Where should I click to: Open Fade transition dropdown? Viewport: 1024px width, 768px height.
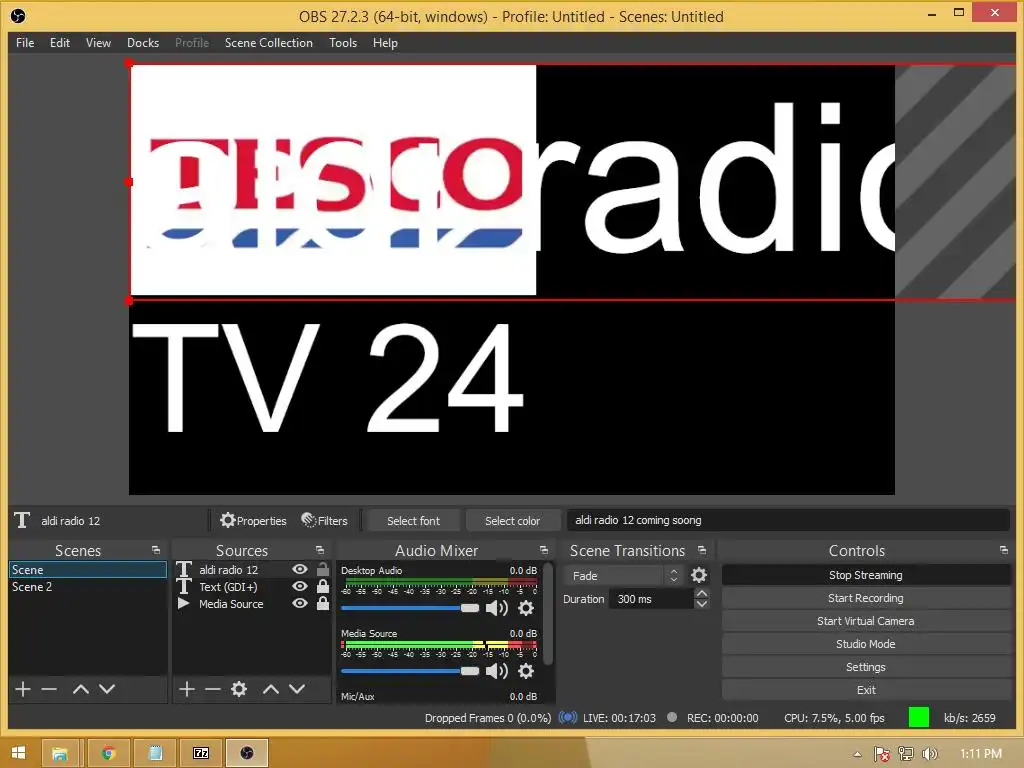pyautogui.click(x=625, y=575)
